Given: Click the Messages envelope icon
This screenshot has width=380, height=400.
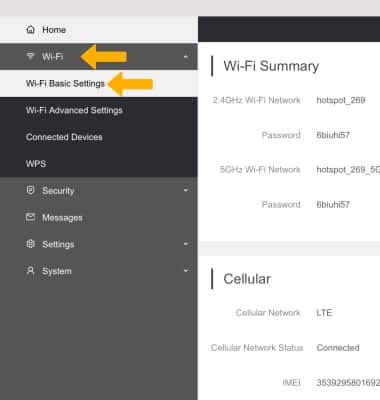Looking at the screenshot, I should tap(30, 217).
